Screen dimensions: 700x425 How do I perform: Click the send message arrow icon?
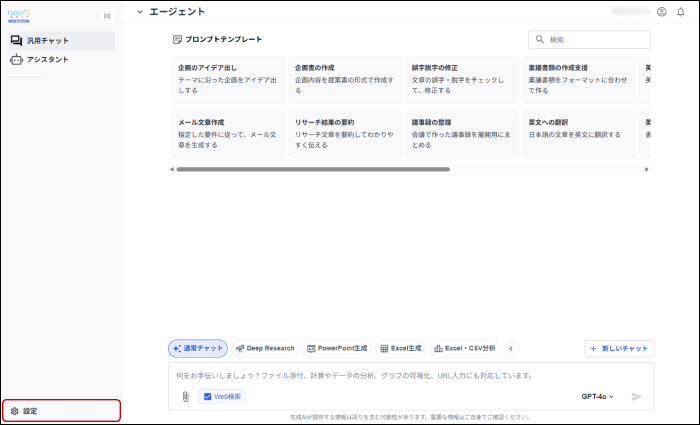tap(637, 396)
